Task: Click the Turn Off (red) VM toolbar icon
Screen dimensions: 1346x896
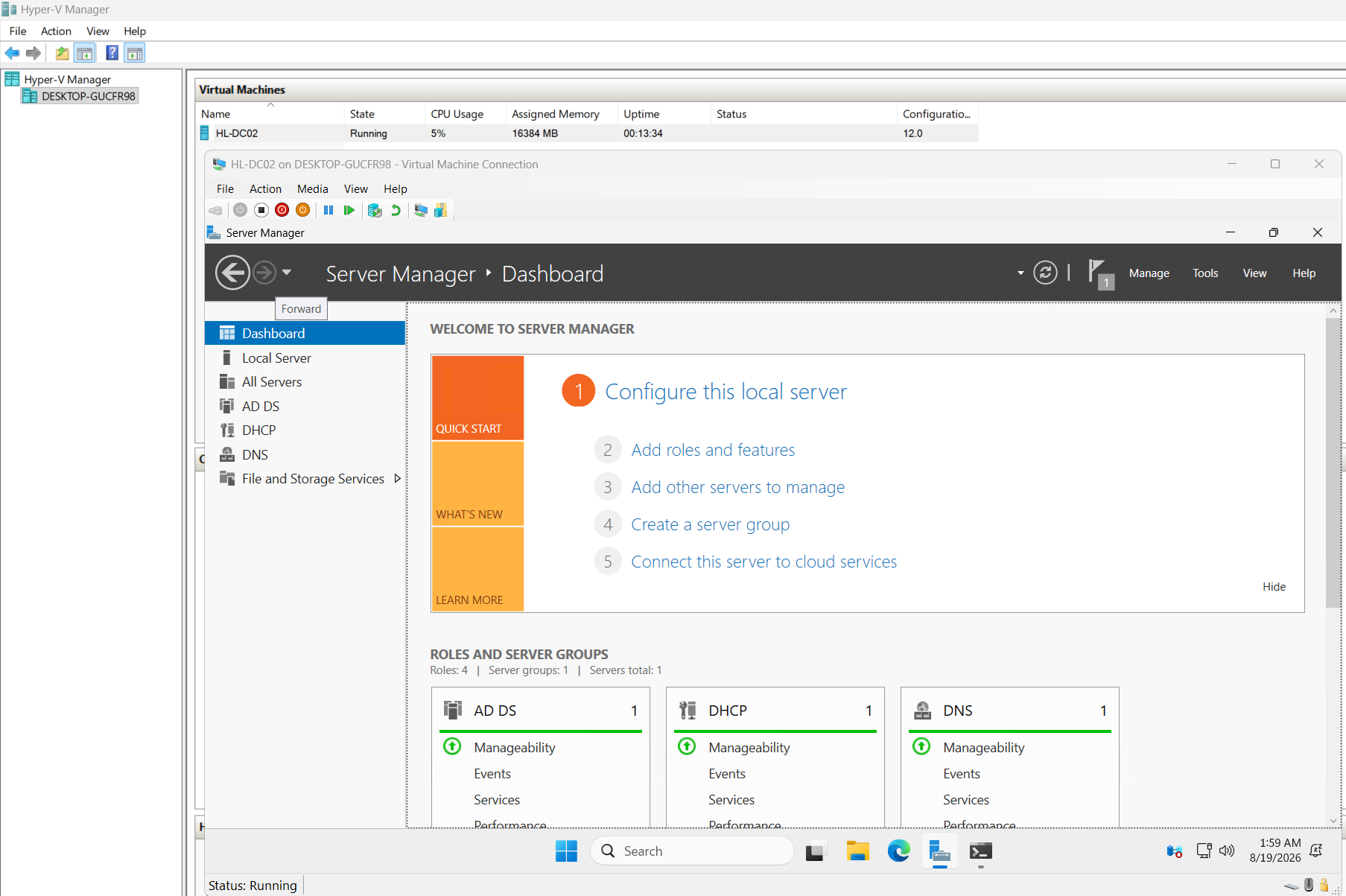Action: (282, 210)
